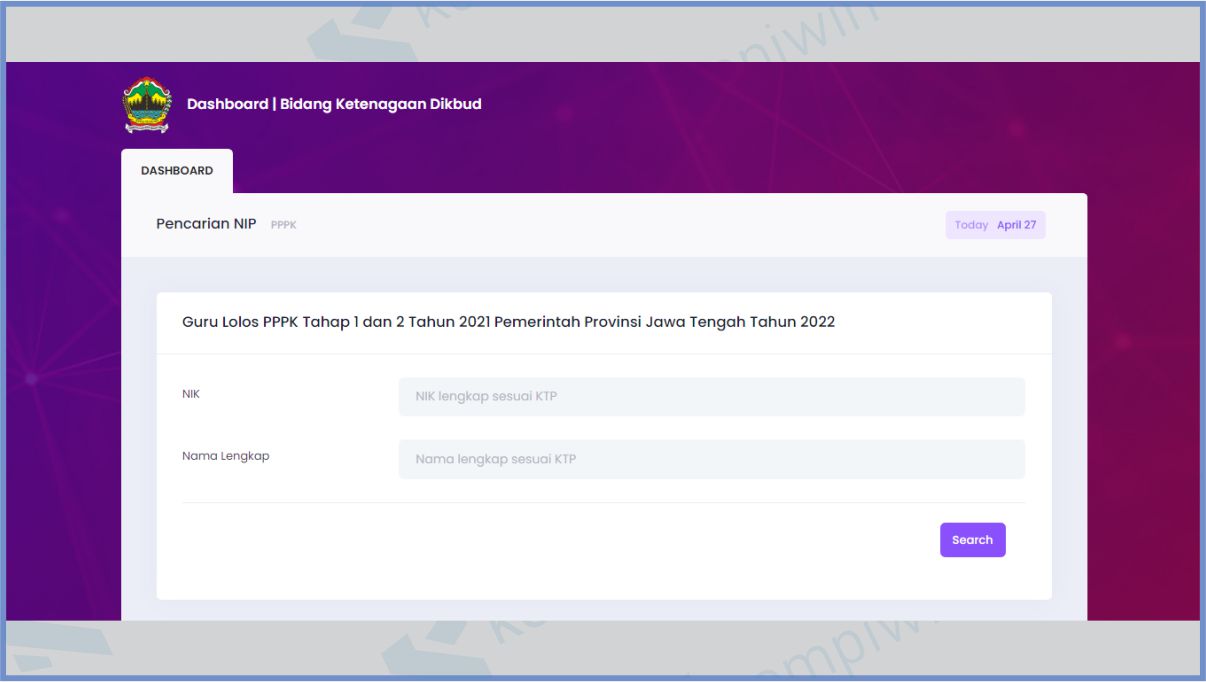The image size is (1206, 682).
Task: Focus the 'NIK lengkap sesuai KTP' input
Action: point(711,397)
